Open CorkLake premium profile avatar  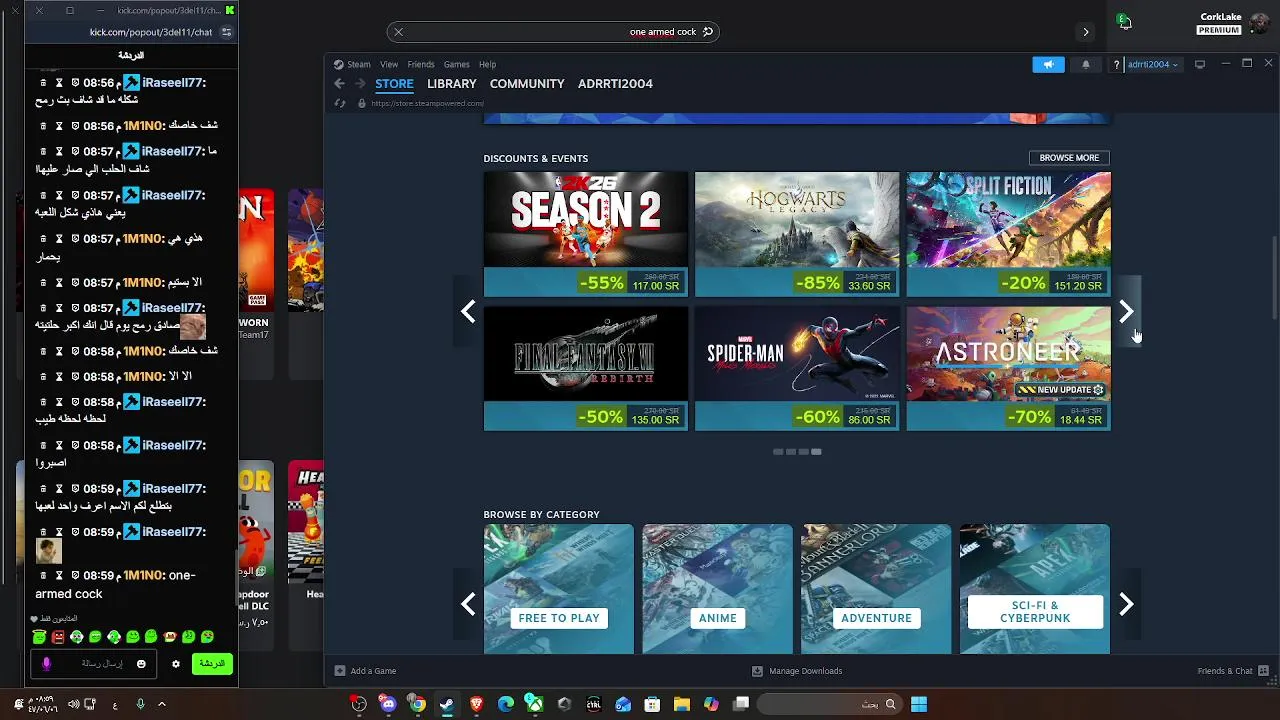(1259, 23)
